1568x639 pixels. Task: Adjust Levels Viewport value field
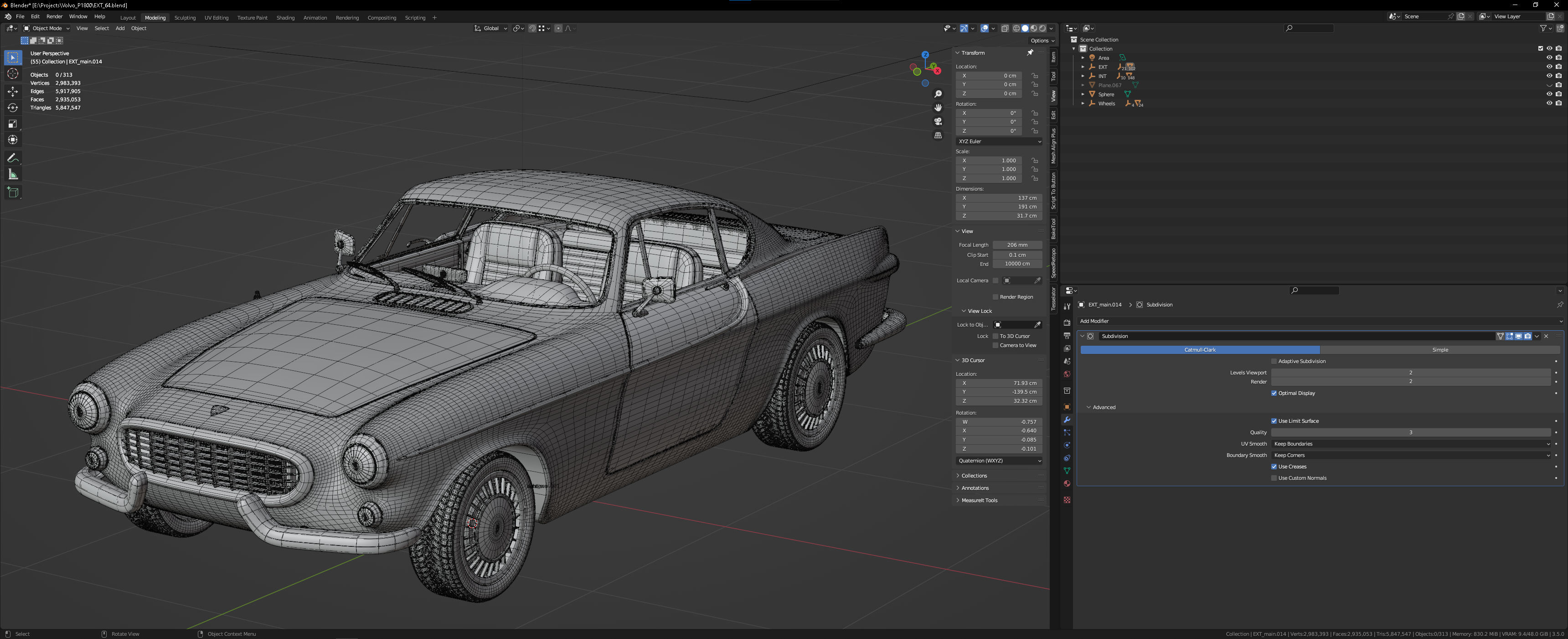pyautogui.click(x=1410, y=373)
